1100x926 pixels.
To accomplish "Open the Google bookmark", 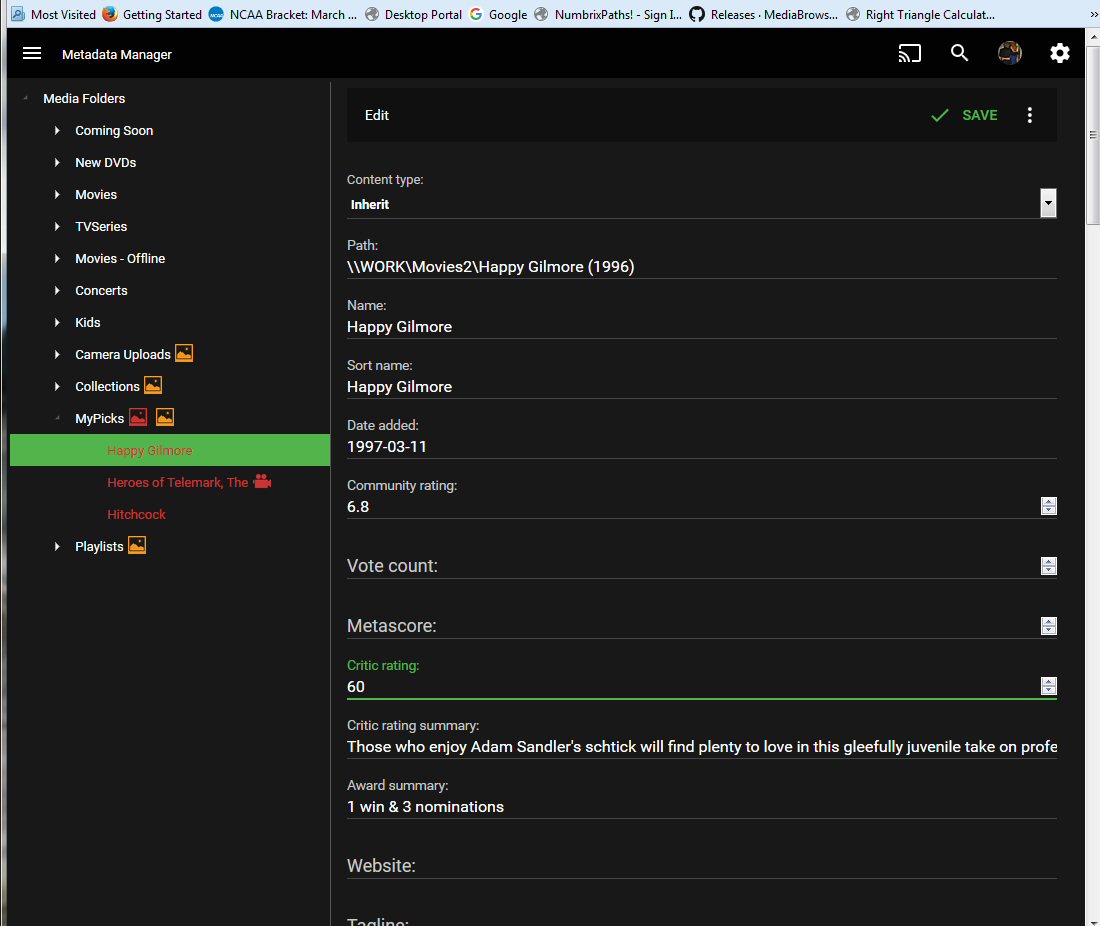I will 499,14.
